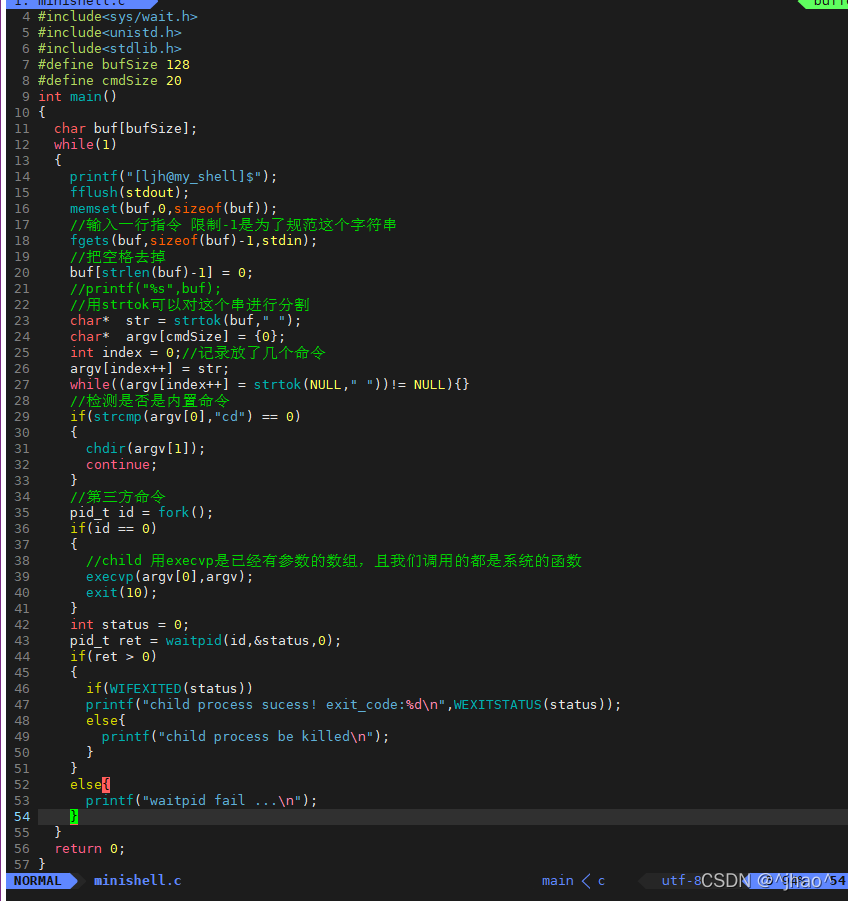Click 'char* argv[cmdSize] = {0};' line
This screenshot has width=848, height=901.
pos(178,337)
